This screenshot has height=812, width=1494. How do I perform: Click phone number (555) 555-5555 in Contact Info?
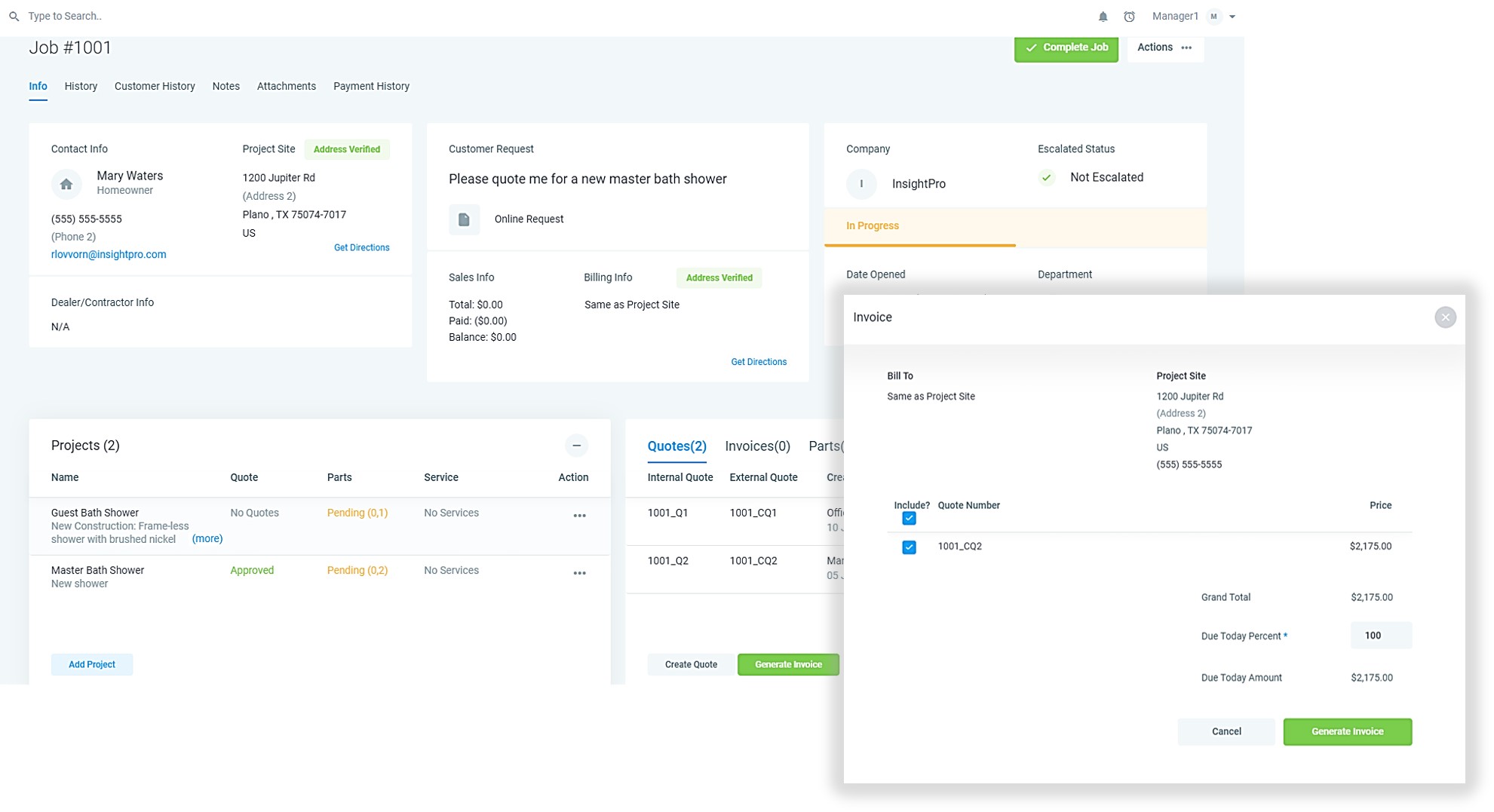coord(87,219)
